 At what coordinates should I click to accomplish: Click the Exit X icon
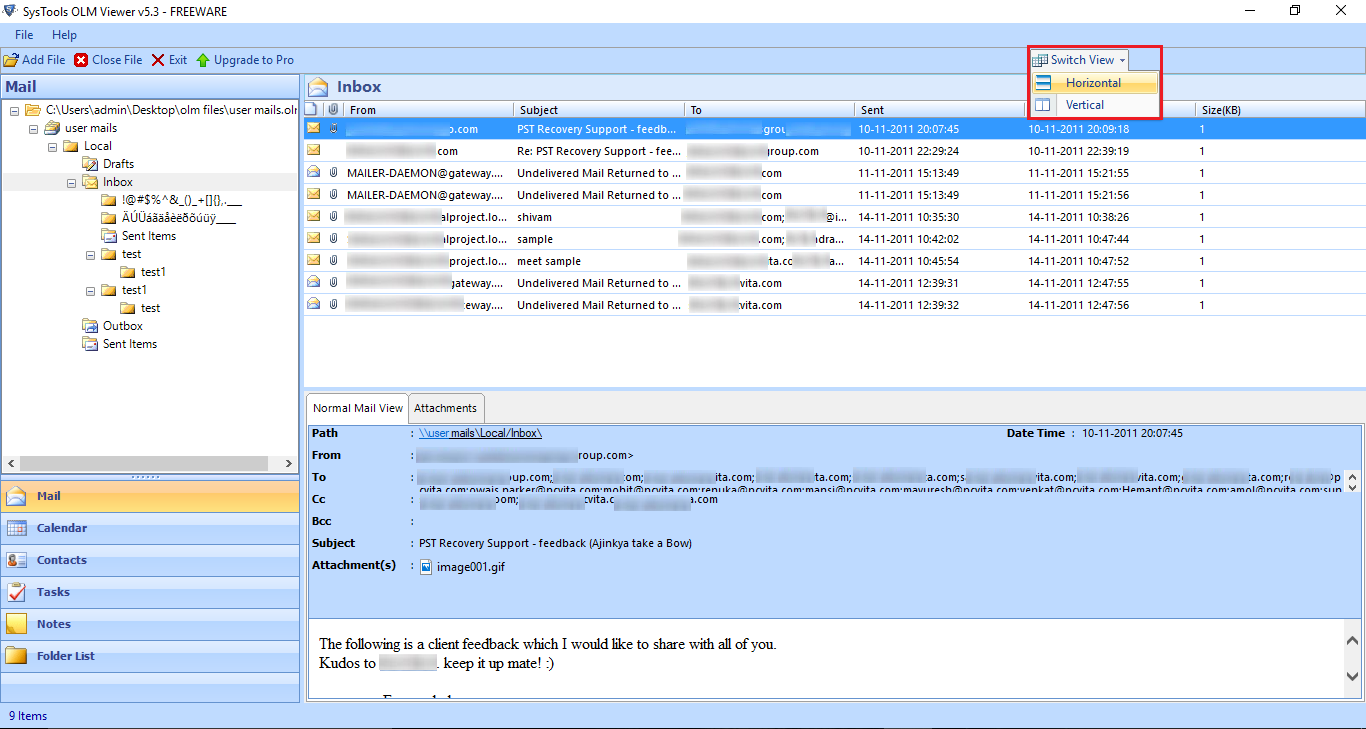click(x=158, y=60)
